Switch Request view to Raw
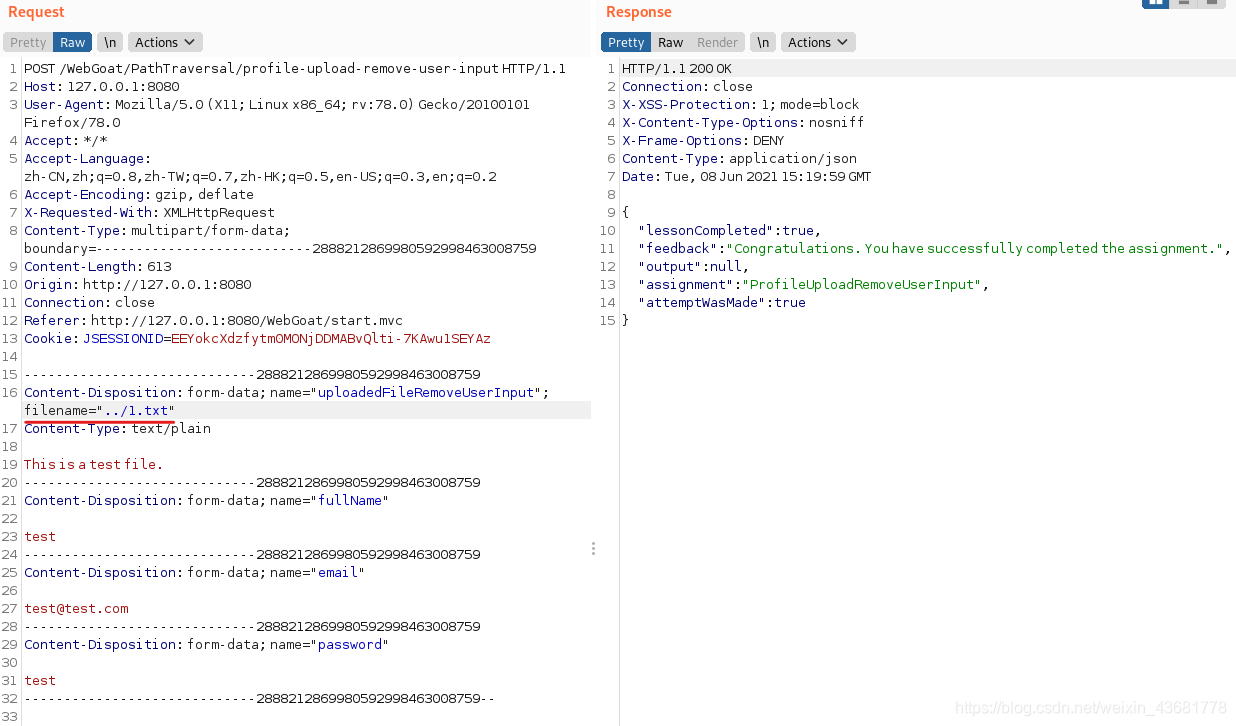Screen dimensions: 1236x726 (x=73, y=42)
